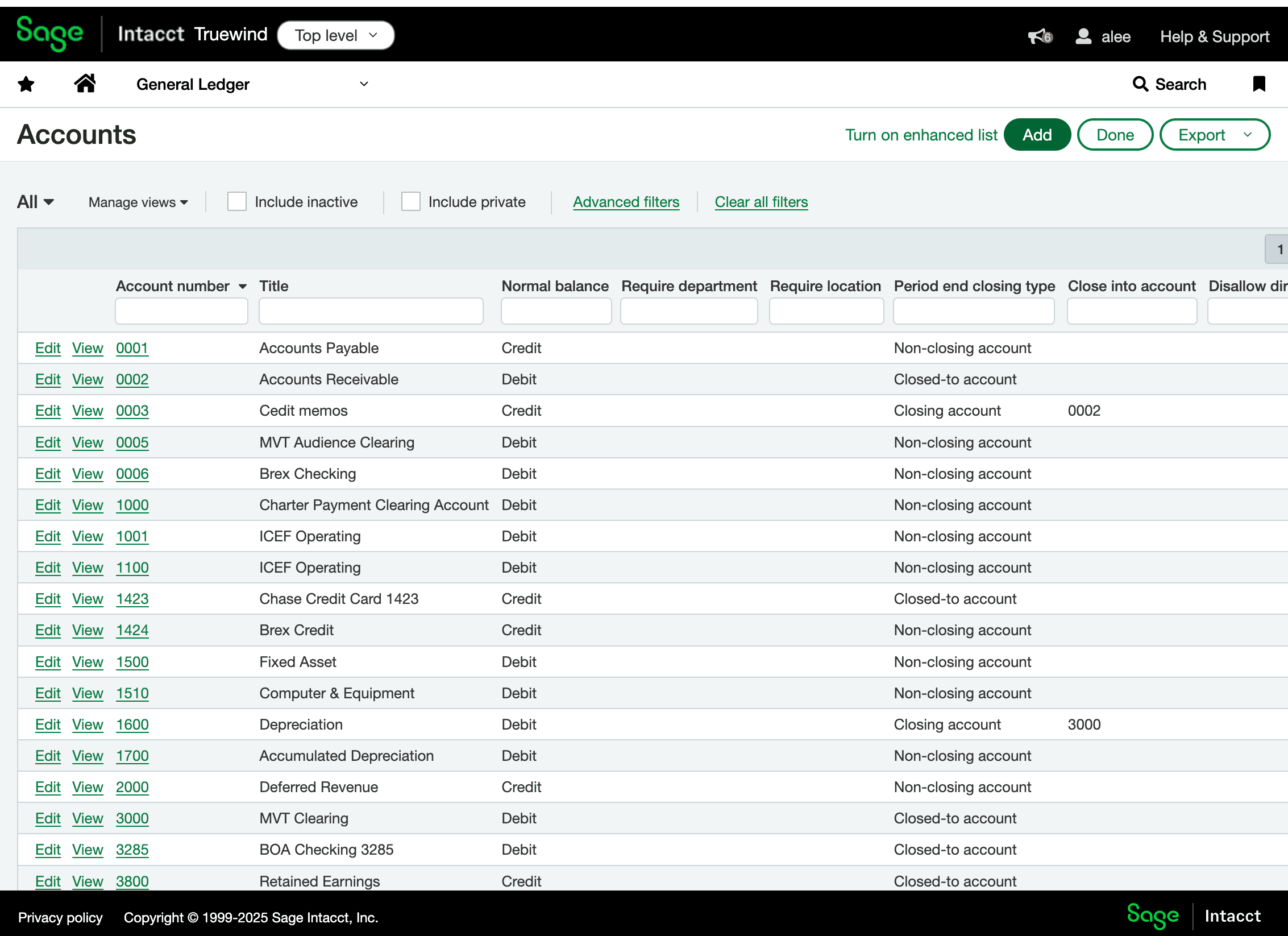The width and height of the screenshot is (1288, 936).
Task: Click Close into account filter field
Action: pos(1132,311)
